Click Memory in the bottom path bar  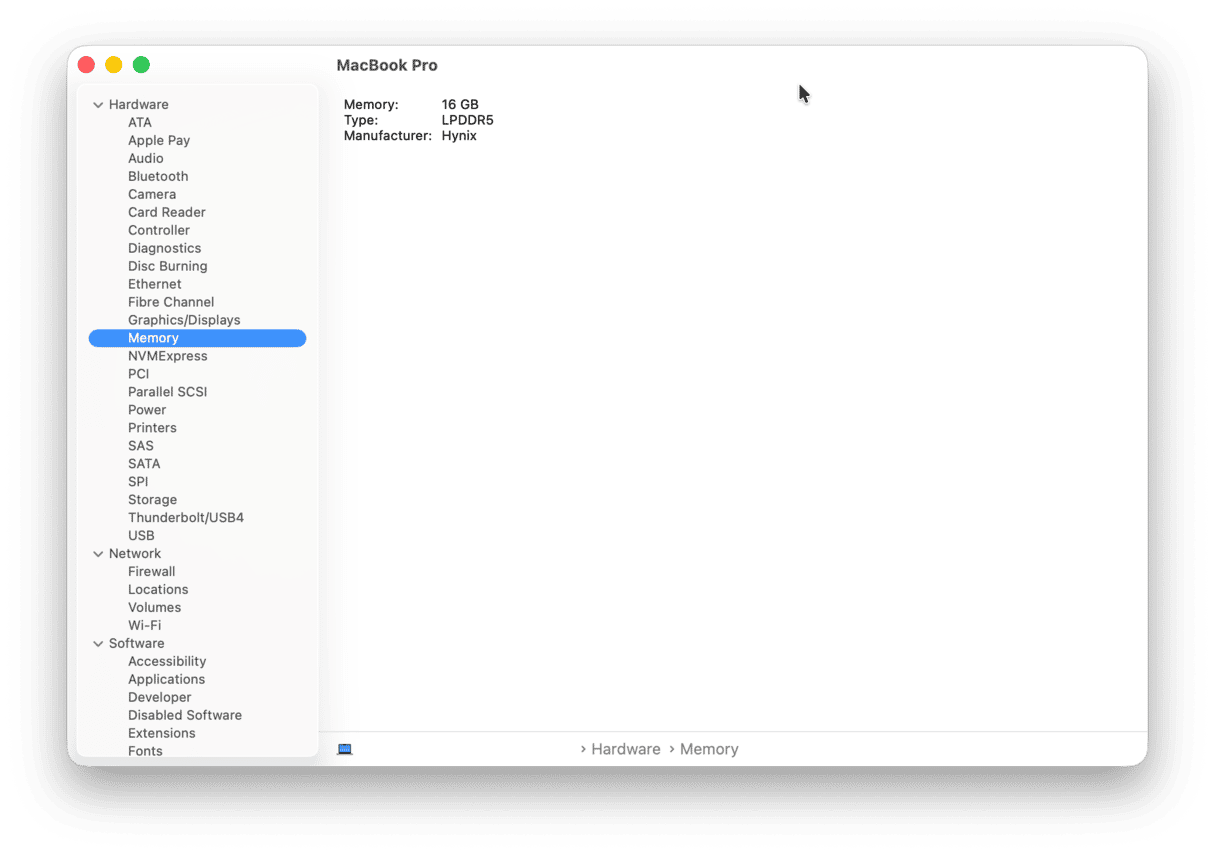pyautogui.click(x=708, y=749)
